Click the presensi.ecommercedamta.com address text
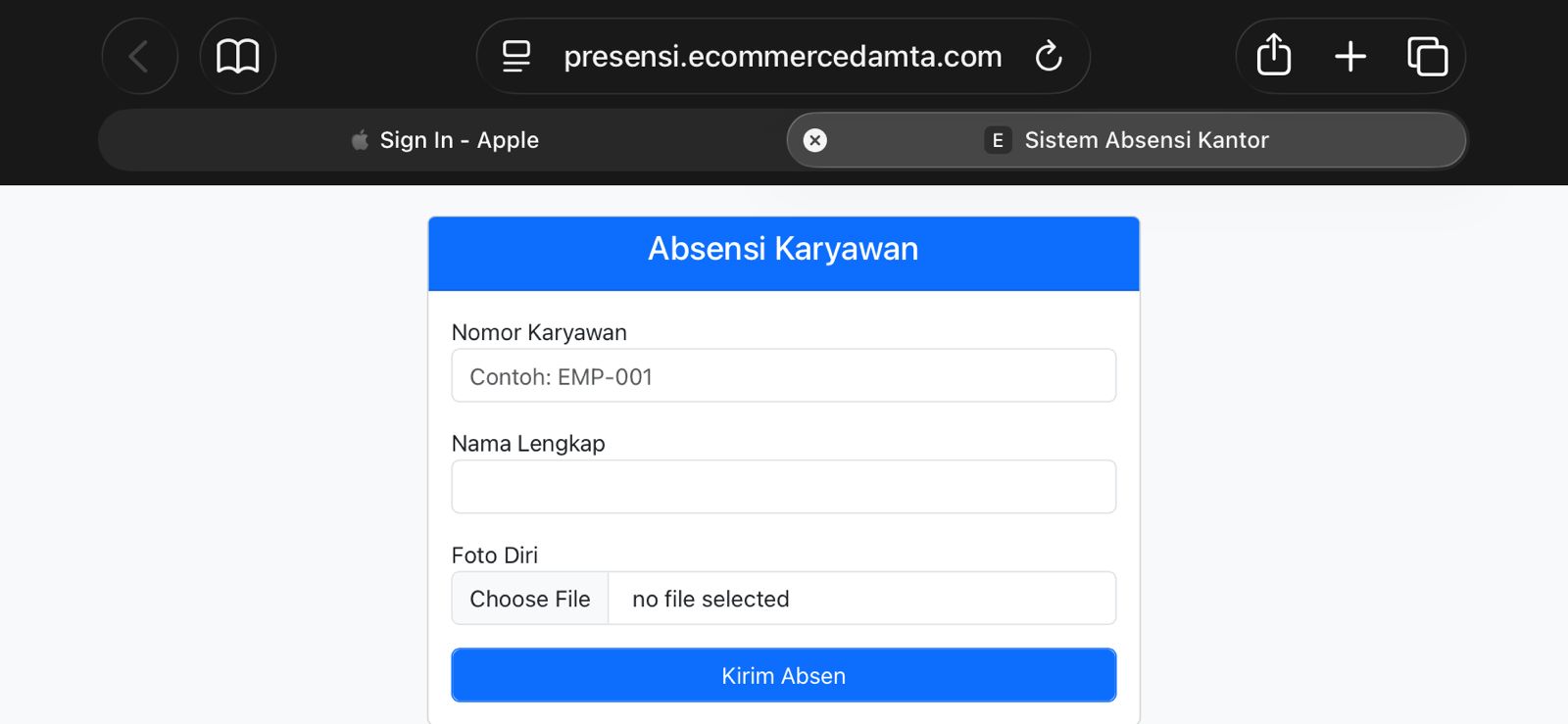The image size is (1568, 724). point(782,57)
